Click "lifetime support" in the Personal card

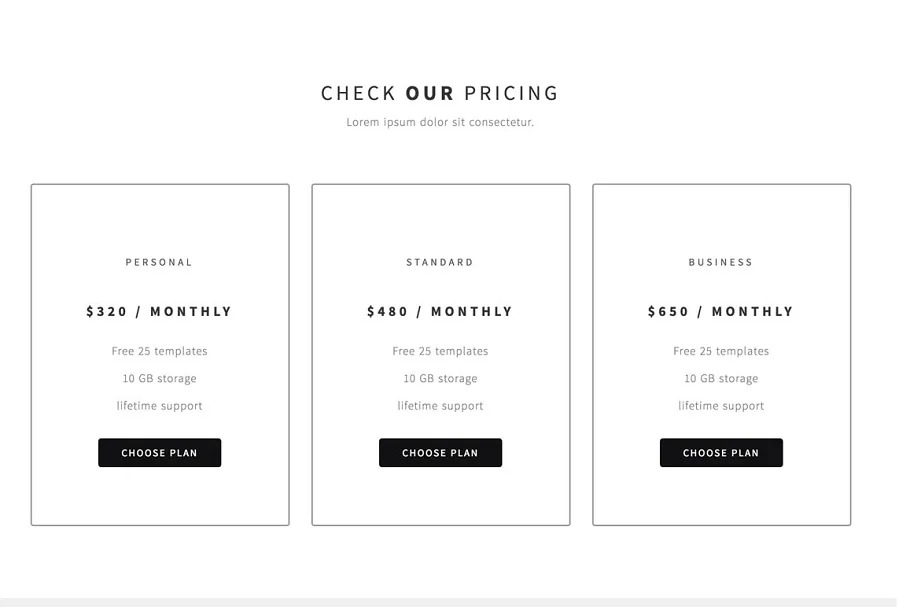click(x=160, y=406)
